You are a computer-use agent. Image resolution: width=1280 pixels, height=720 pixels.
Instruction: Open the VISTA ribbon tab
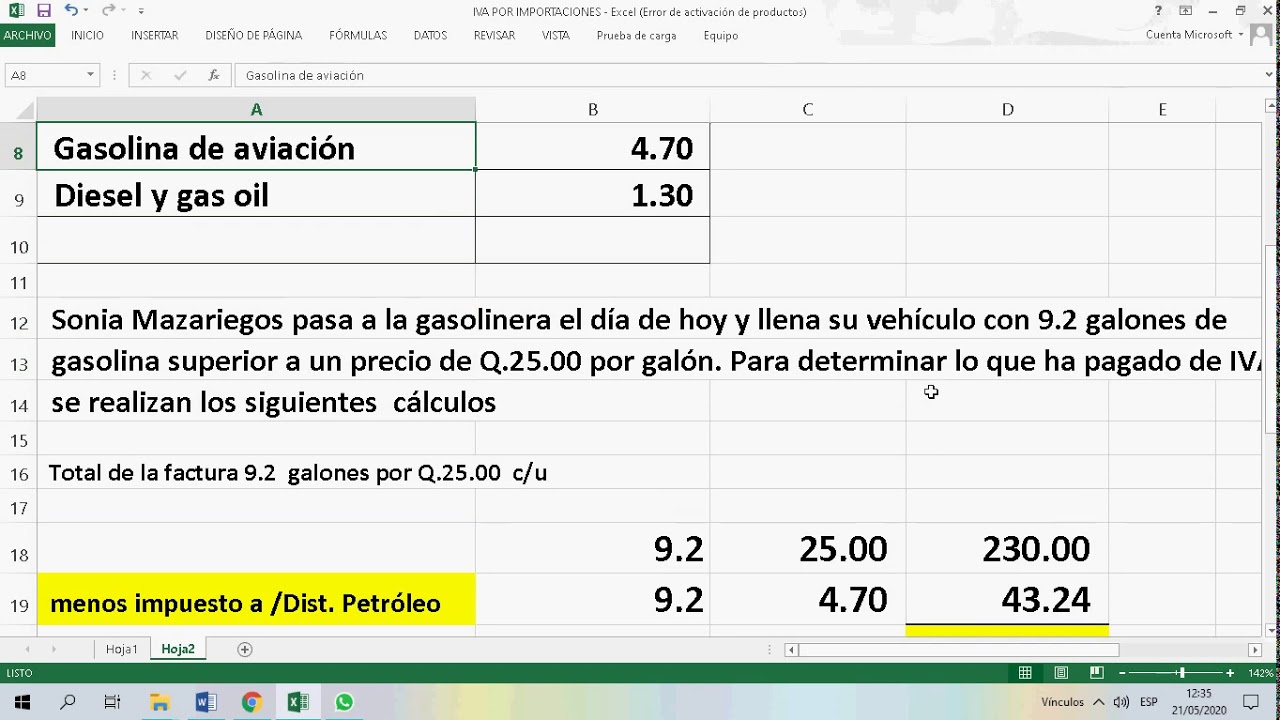[x=555, y=35]
